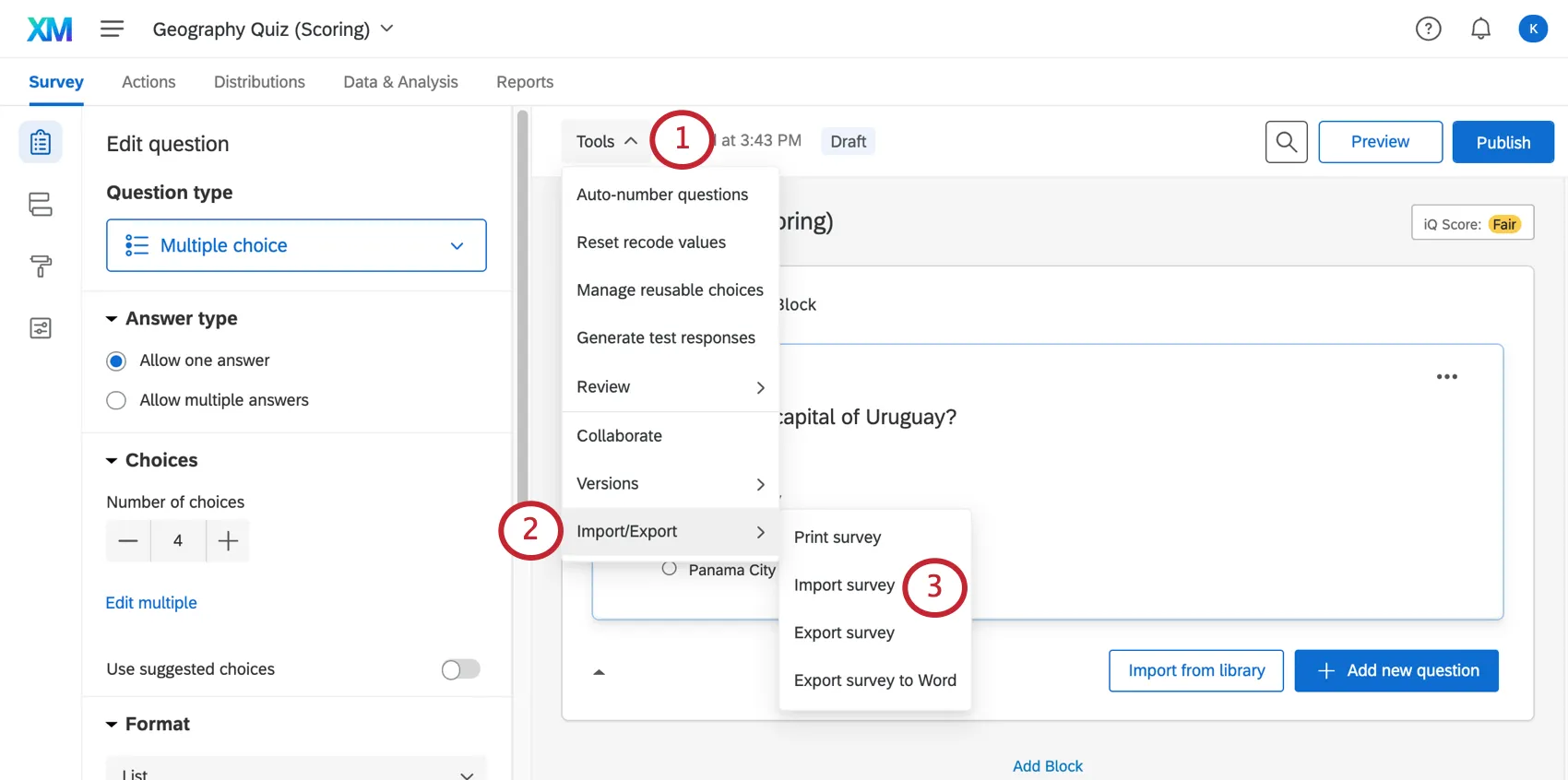Collapse the Answer type section
This screenshot has width=1568, height=780.
click(x=113, y=319)
